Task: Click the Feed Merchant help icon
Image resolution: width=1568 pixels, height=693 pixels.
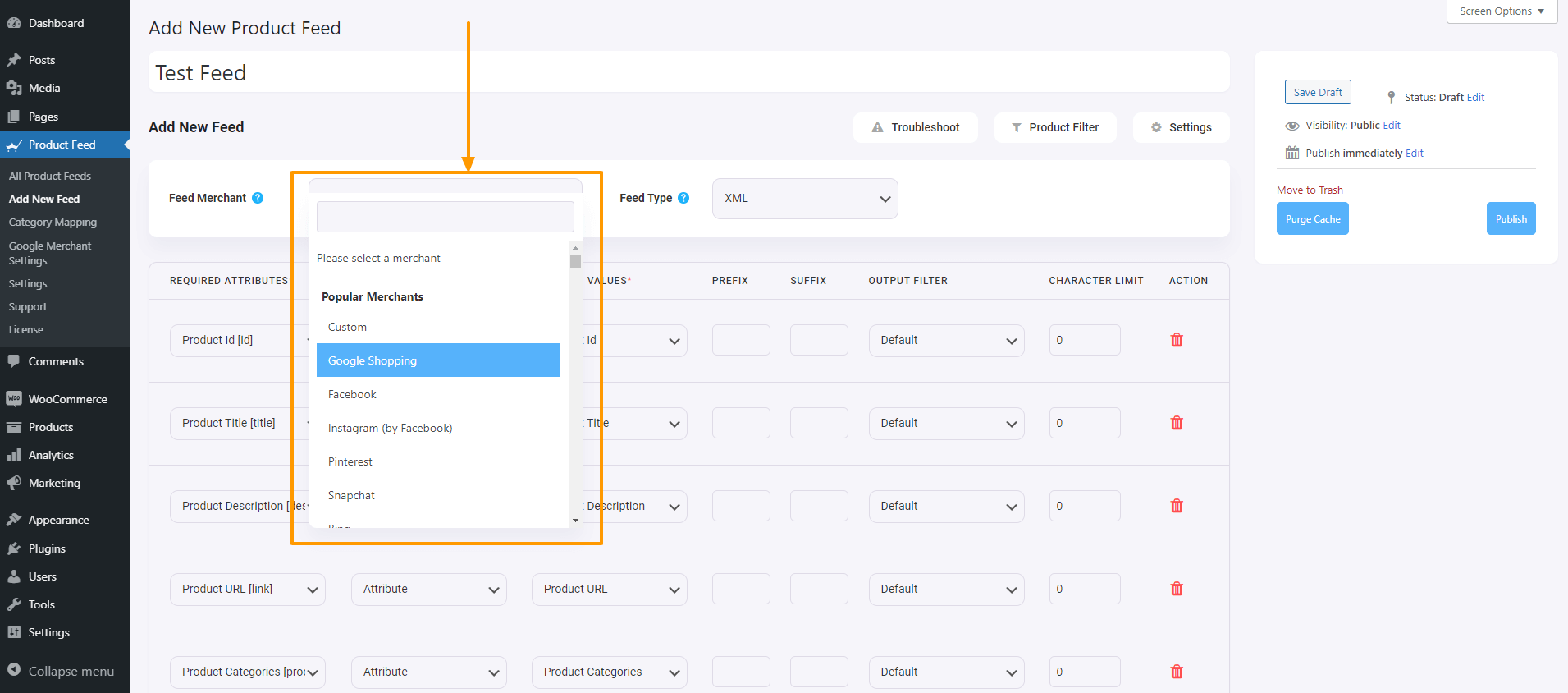Action: click(x=258, y=198)
